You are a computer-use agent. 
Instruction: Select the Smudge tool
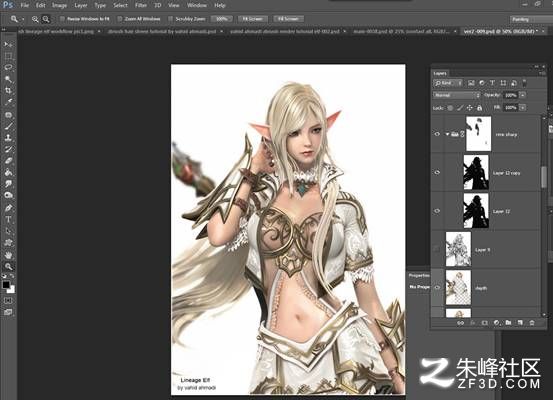(8, 184)
